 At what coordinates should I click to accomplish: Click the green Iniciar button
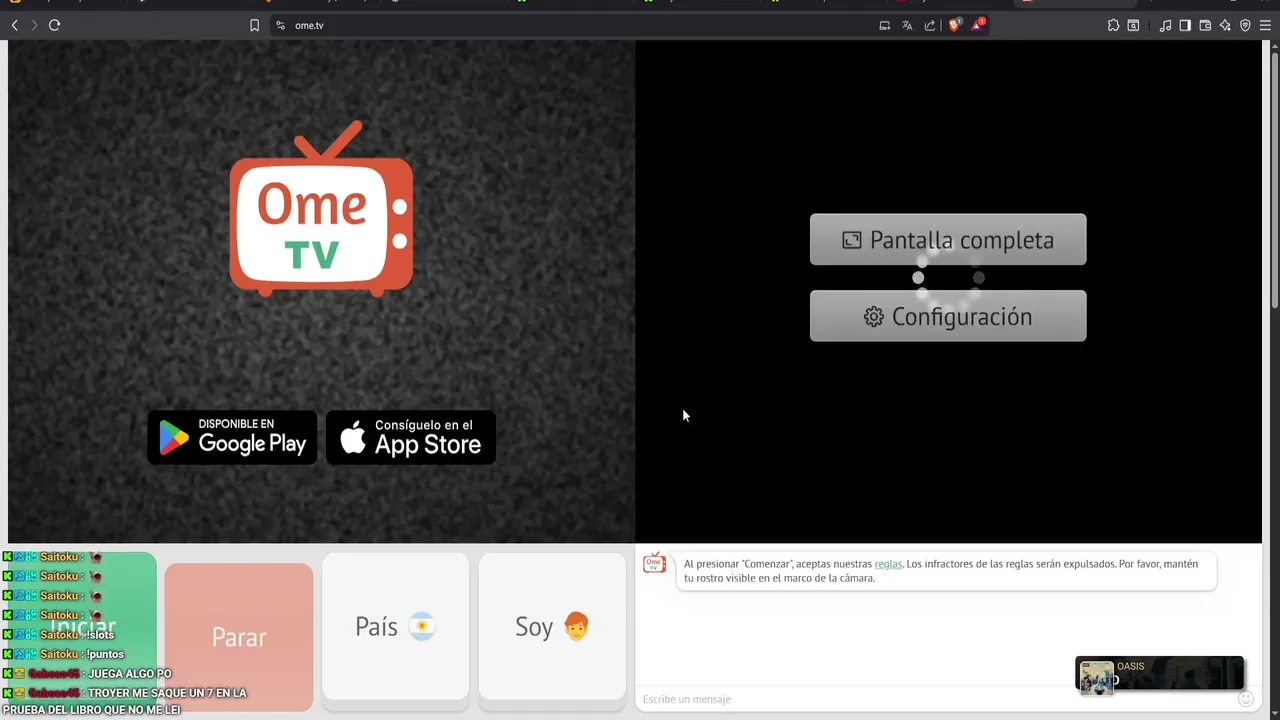click(82, 627)
